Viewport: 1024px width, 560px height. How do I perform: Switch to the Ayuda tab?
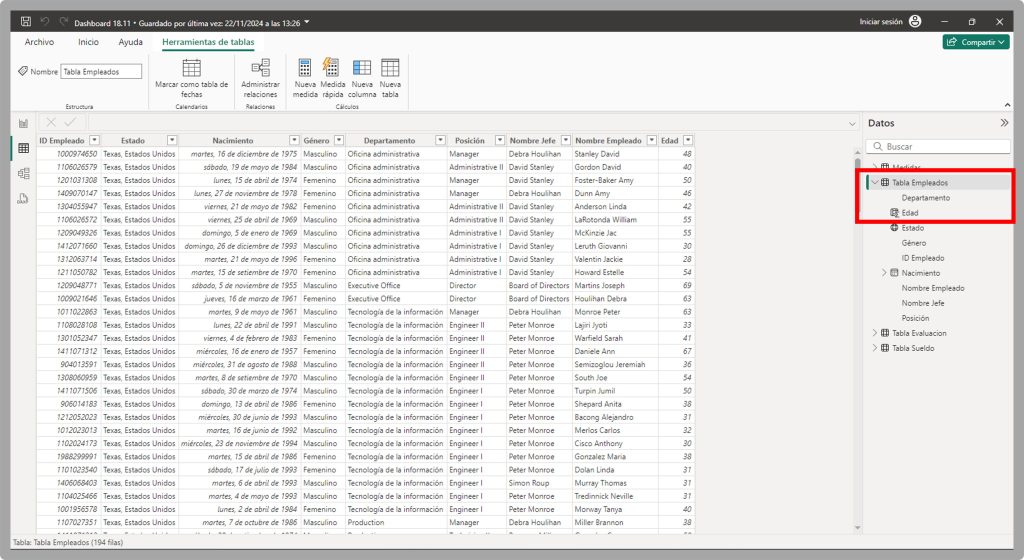pos(130,42)
